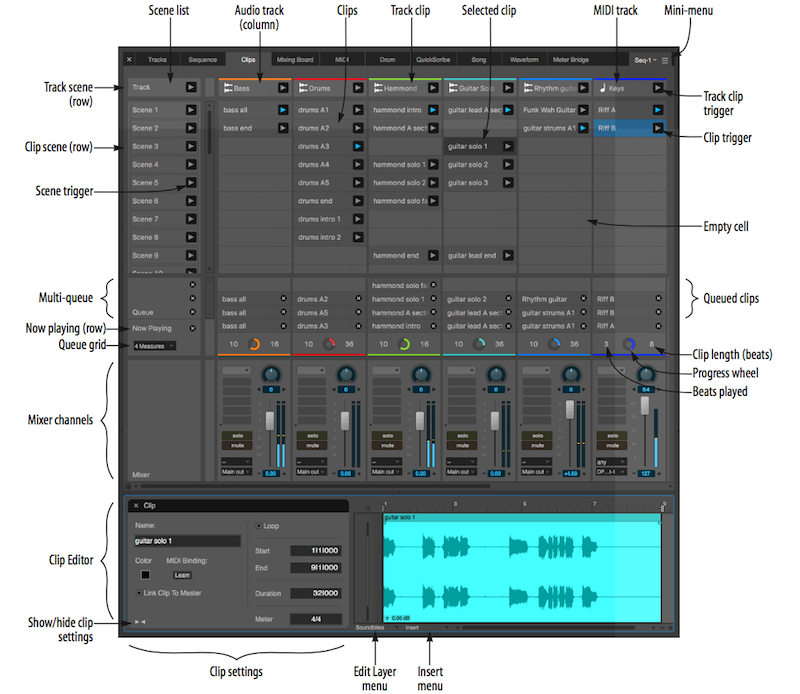
Task: Play the 'guitar lead end' clip trigger
Action: [508, 255]
